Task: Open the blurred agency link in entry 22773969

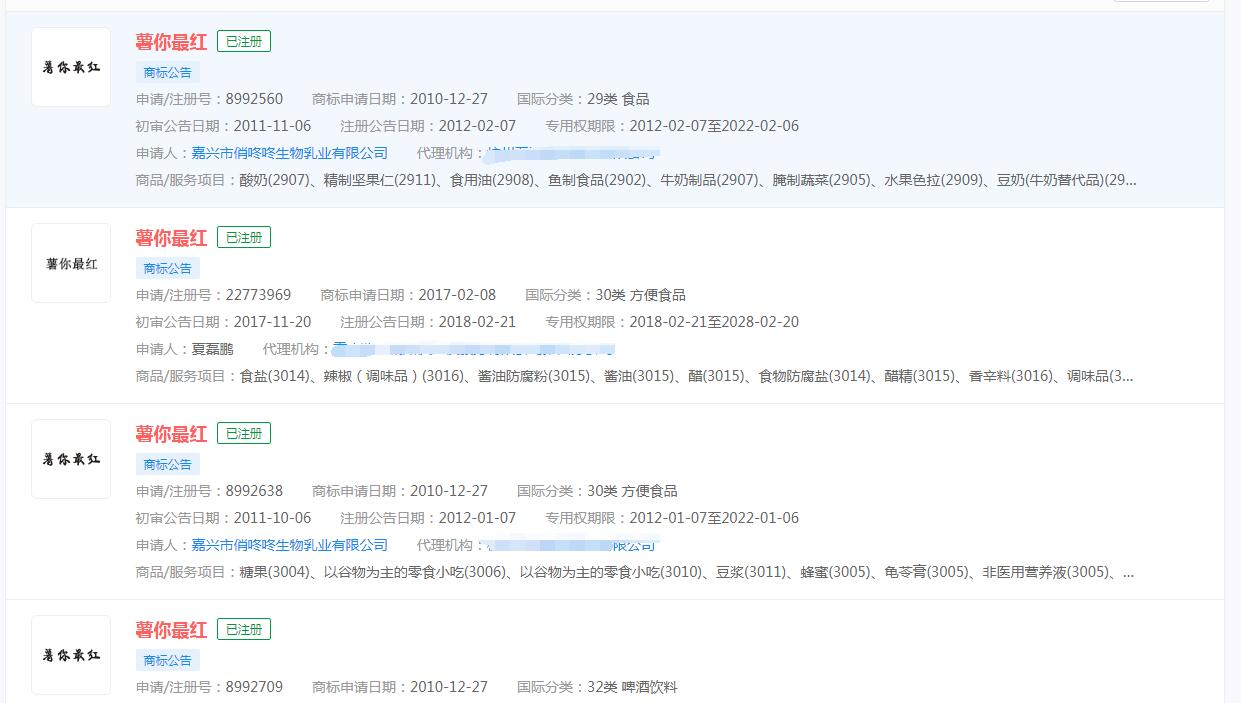Action: point(474,349)
